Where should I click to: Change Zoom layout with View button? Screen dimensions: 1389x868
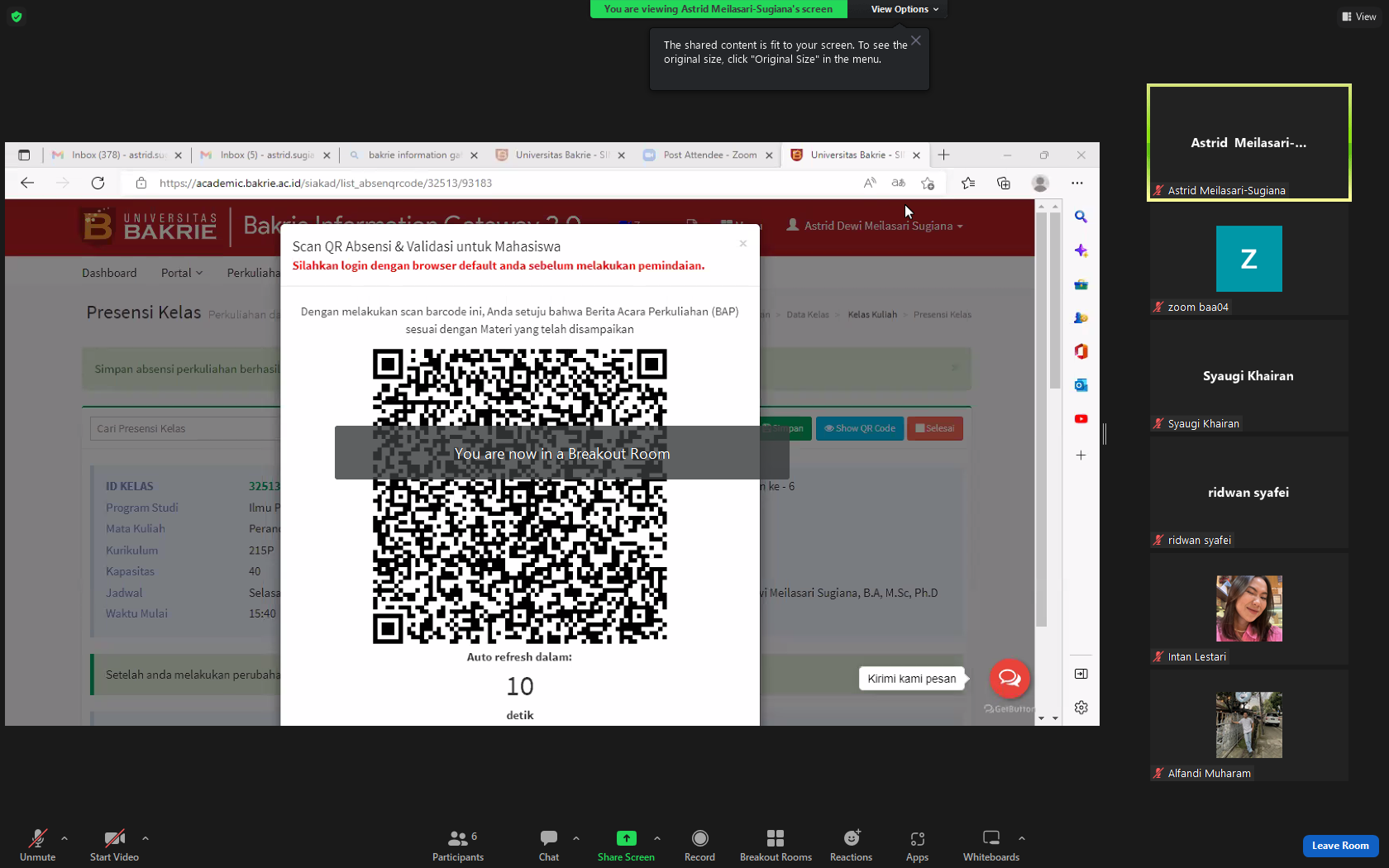pyautogui.click(x=1359, y=17)
